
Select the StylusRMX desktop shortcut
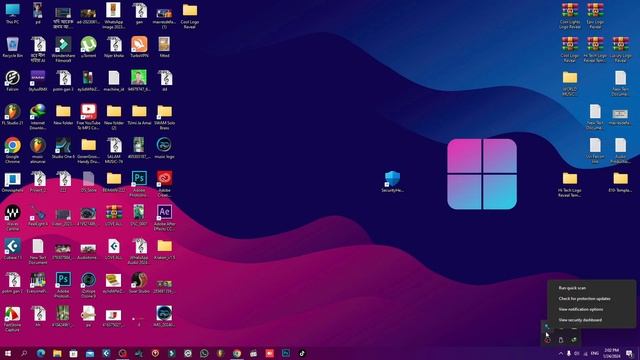pyautogui.click(x=38, y=81)
